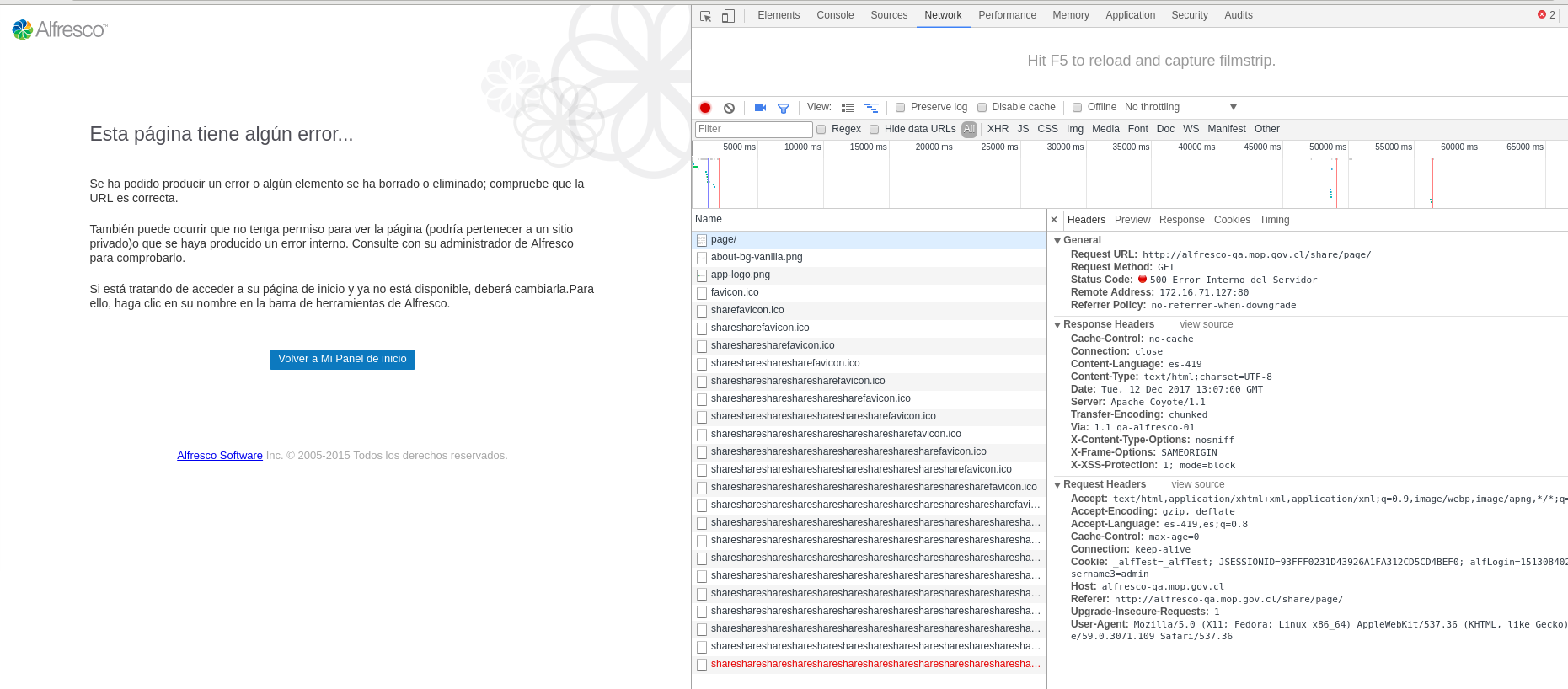Open the Alfresco Software link
The image size is (1568, 689).
(219, 456)
